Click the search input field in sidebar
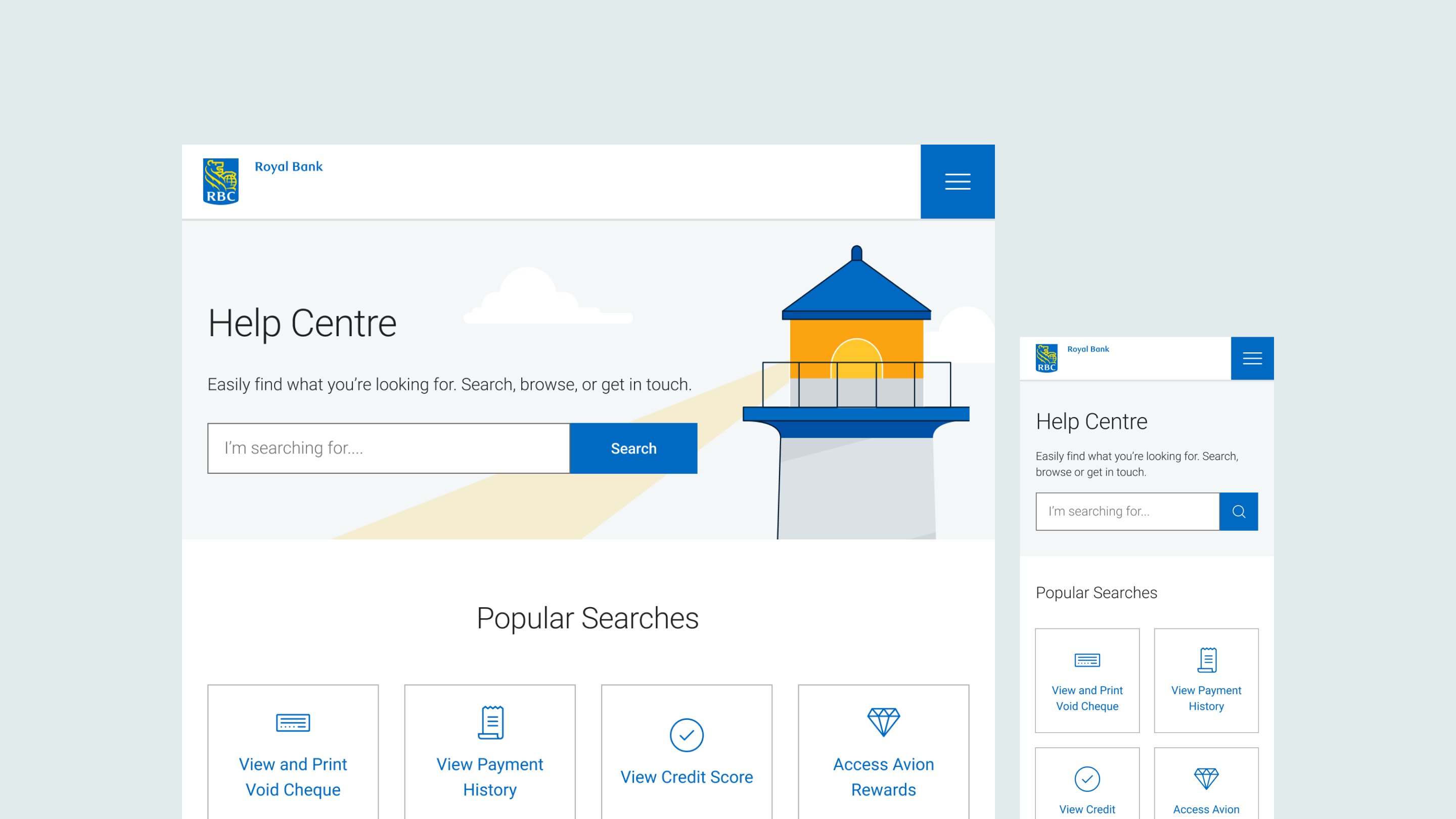 [x=1127, y=512]
